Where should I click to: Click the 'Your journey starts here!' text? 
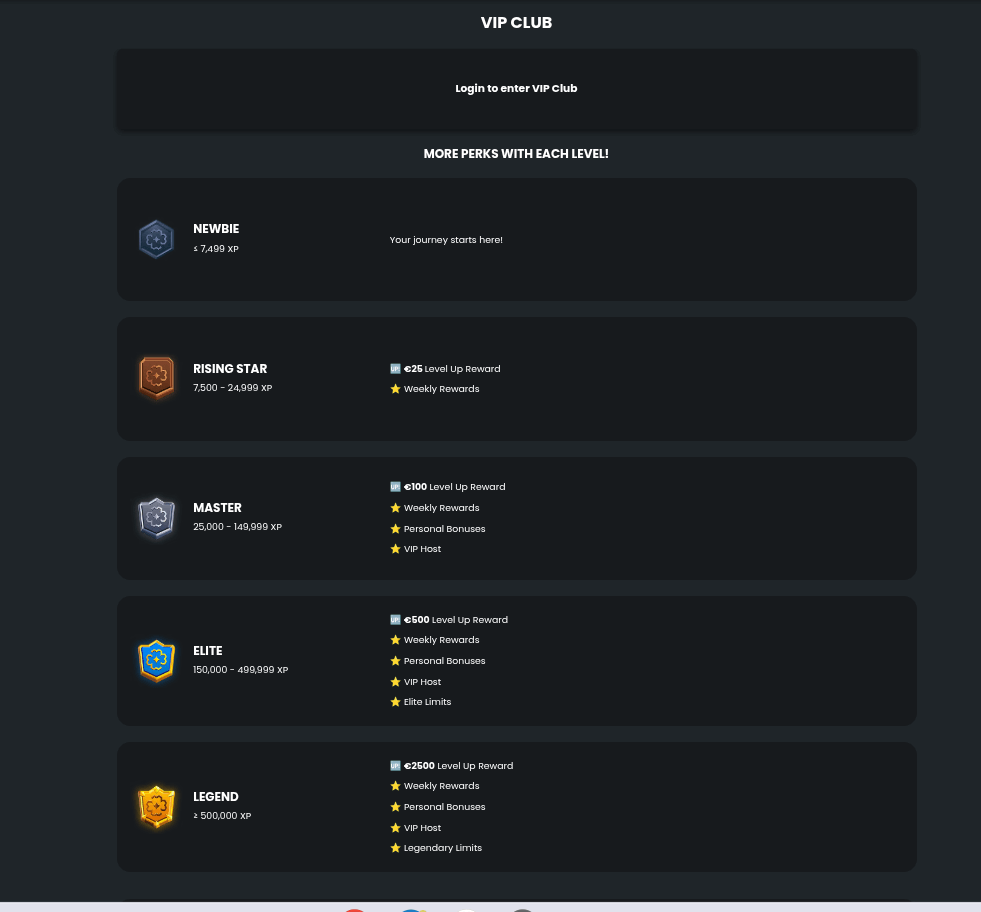[x=446, y=240]
